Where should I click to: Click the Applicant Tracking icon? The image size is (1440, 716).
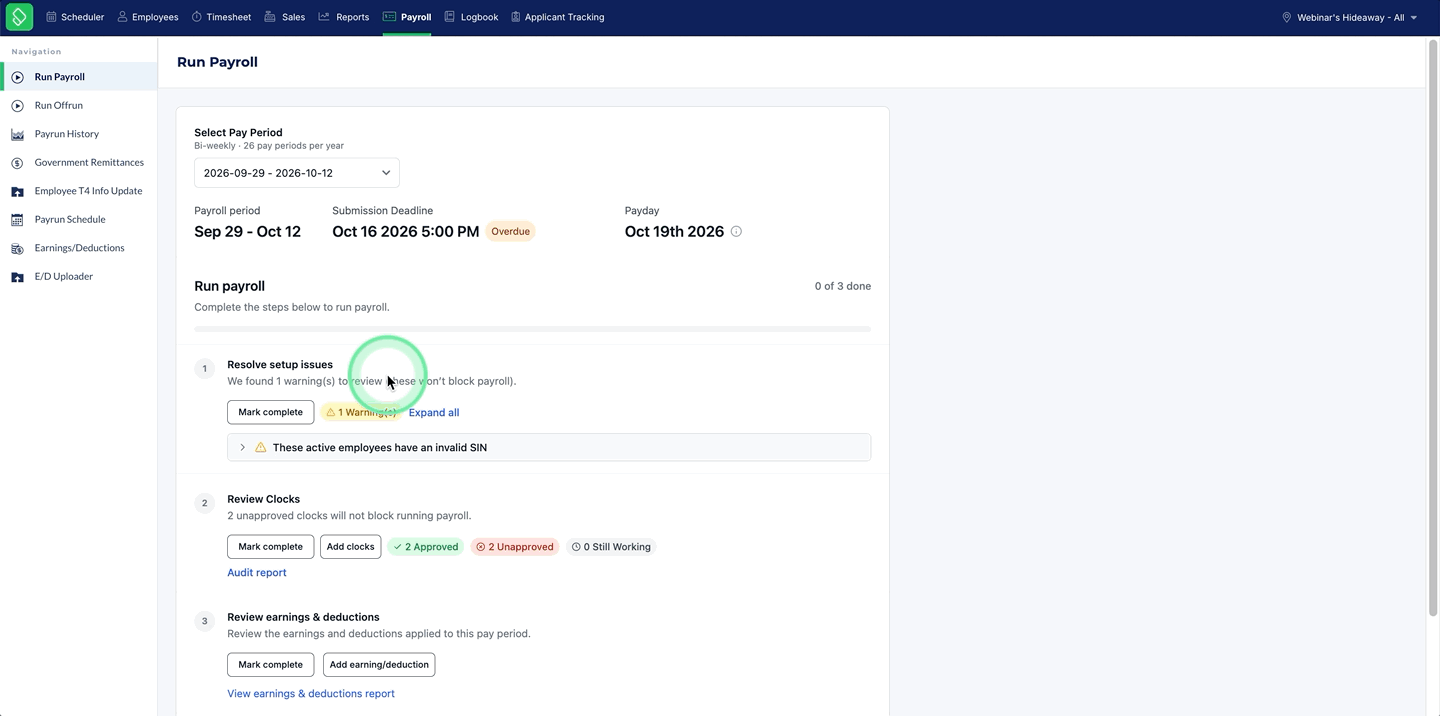pos(516,17)
